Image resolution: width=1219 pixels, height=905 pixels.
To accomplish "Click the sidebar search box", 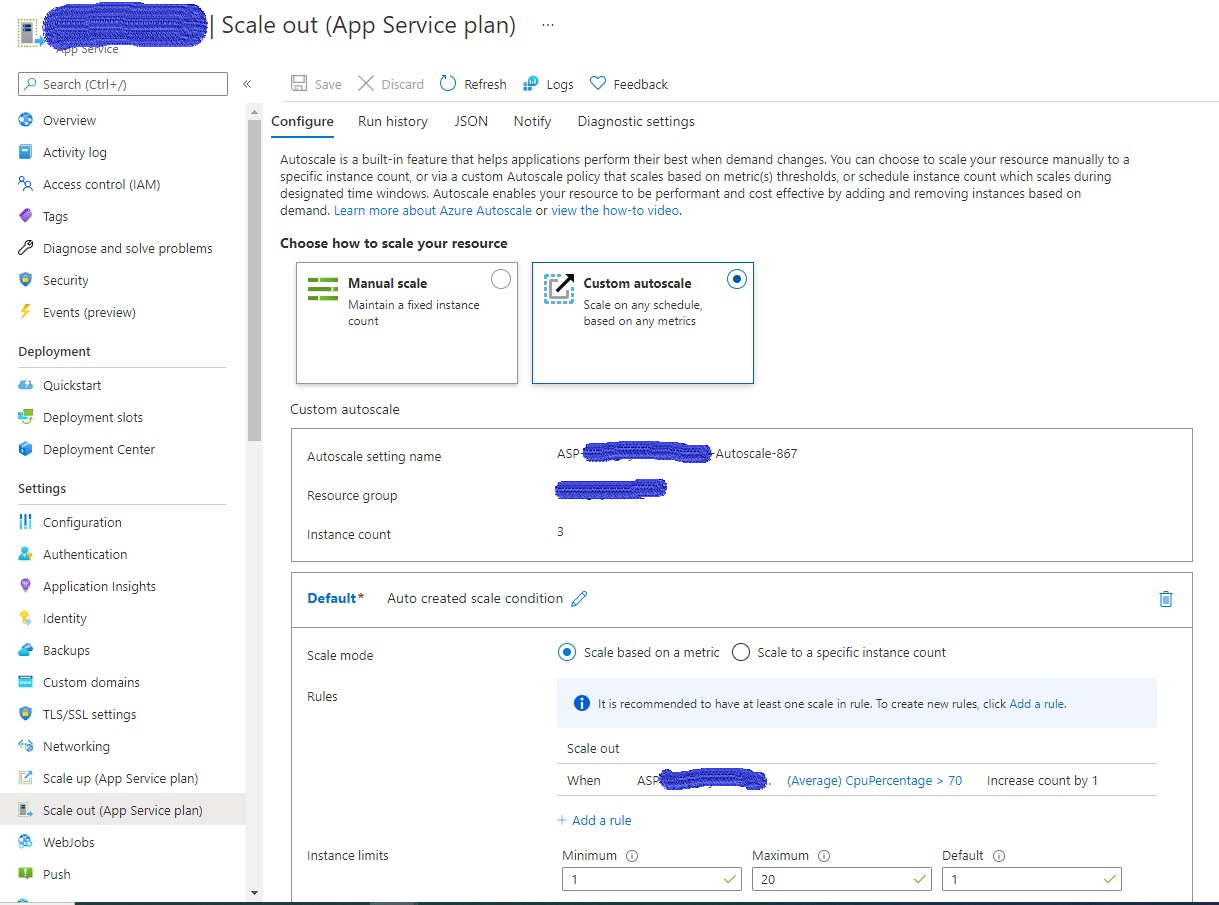I will click(x=123, y=84).
